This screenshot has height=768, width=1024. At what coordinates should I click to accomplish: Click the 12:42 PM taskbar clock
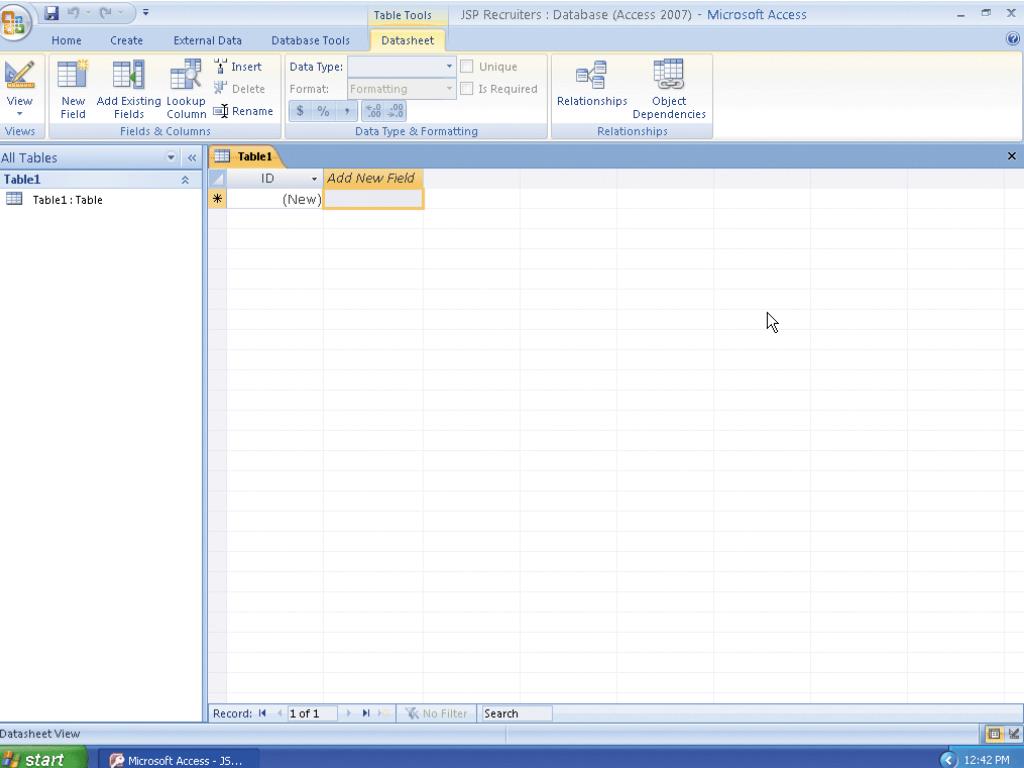tap(986, 760)
